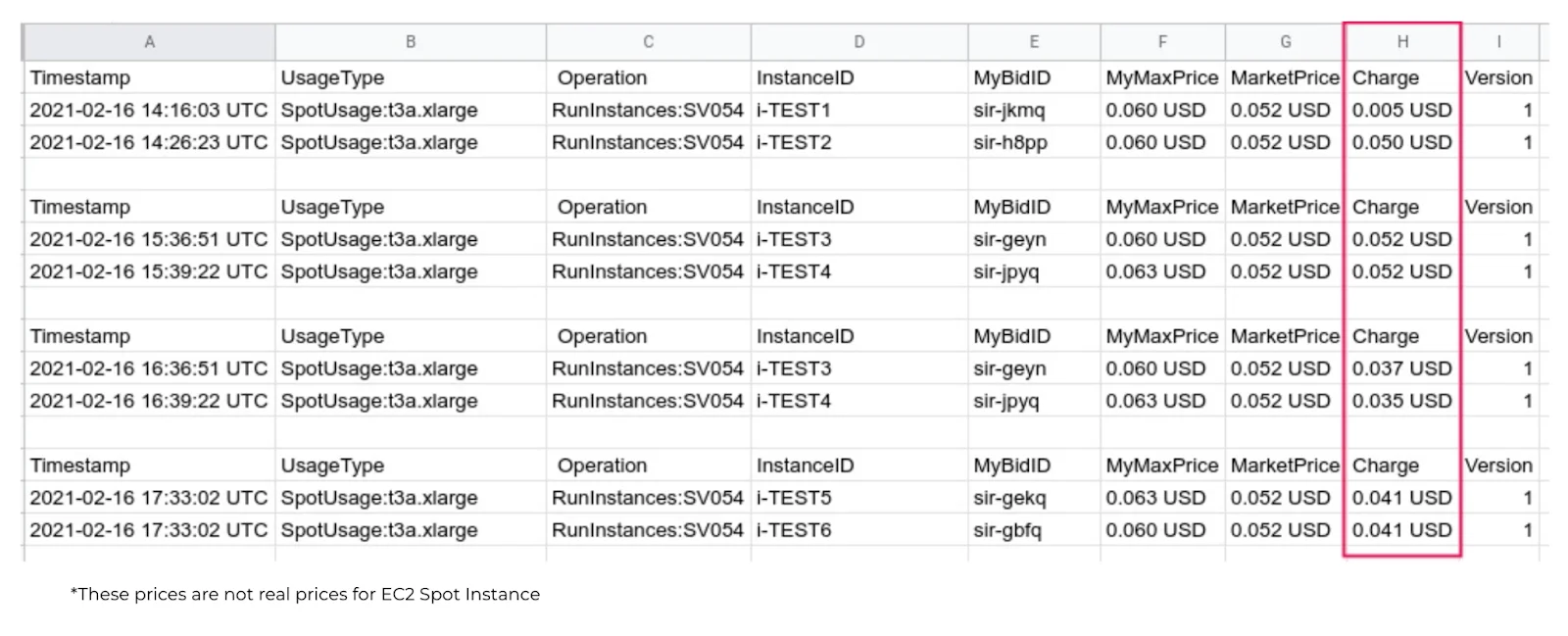Click timestamp 2021-02-16 15:39:22 UTC cell
The height and width of the screenshot is (636, 1568).
coord(149,272)
